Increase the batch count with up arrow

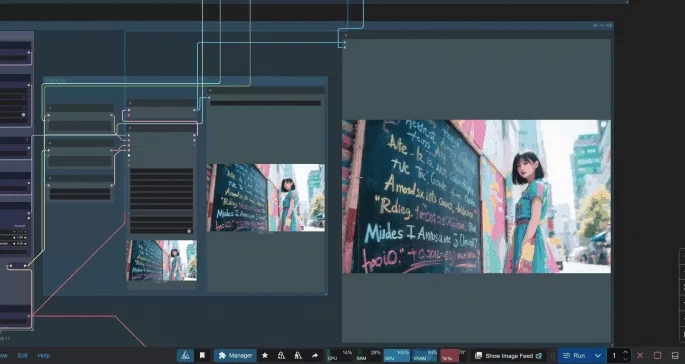(x=625, y=352)
